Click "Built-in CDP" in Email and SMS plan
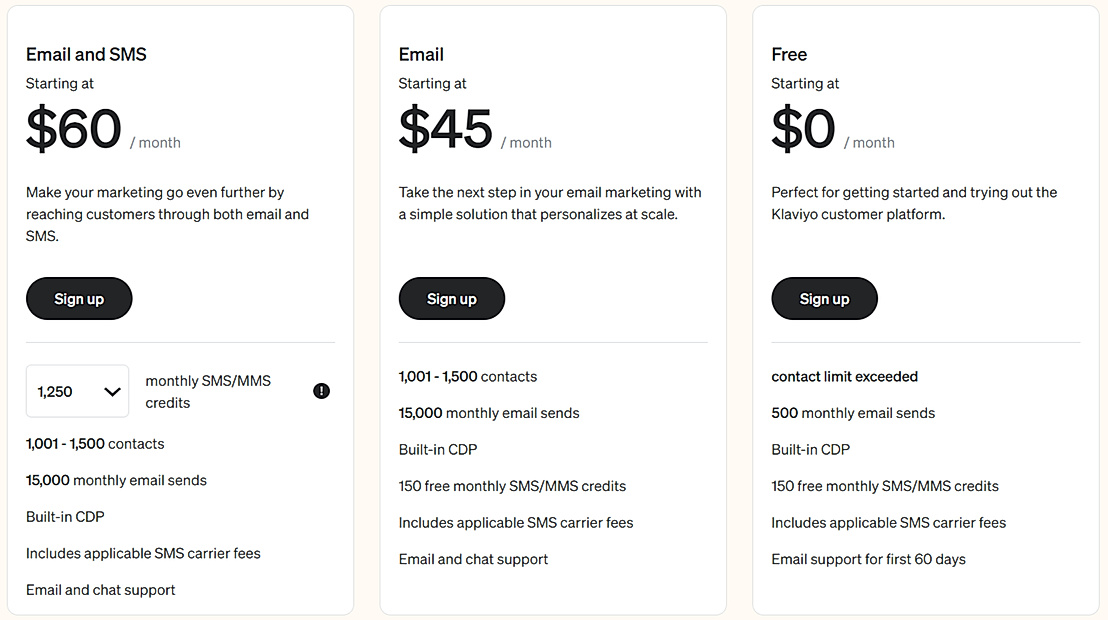This screenshot has height=620, width=1108. coord(65,517)
